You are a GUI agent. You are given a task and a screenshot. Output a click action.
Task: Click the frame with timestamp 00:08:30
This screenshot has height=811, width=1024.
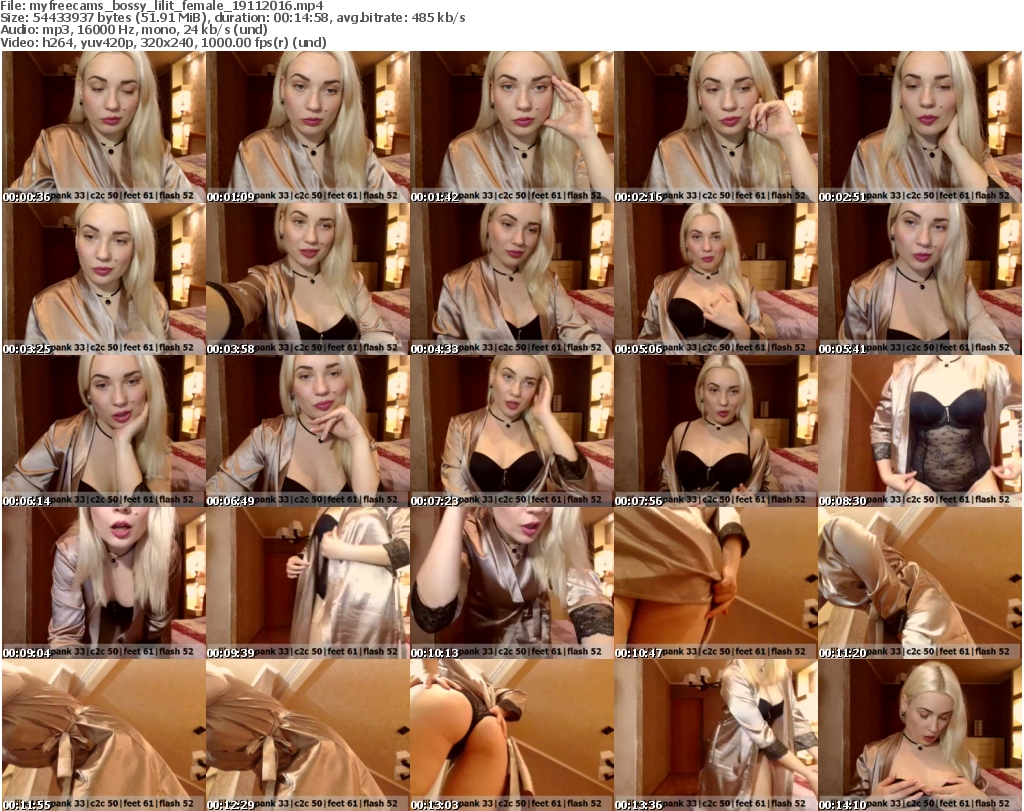[x=920, y=432]
